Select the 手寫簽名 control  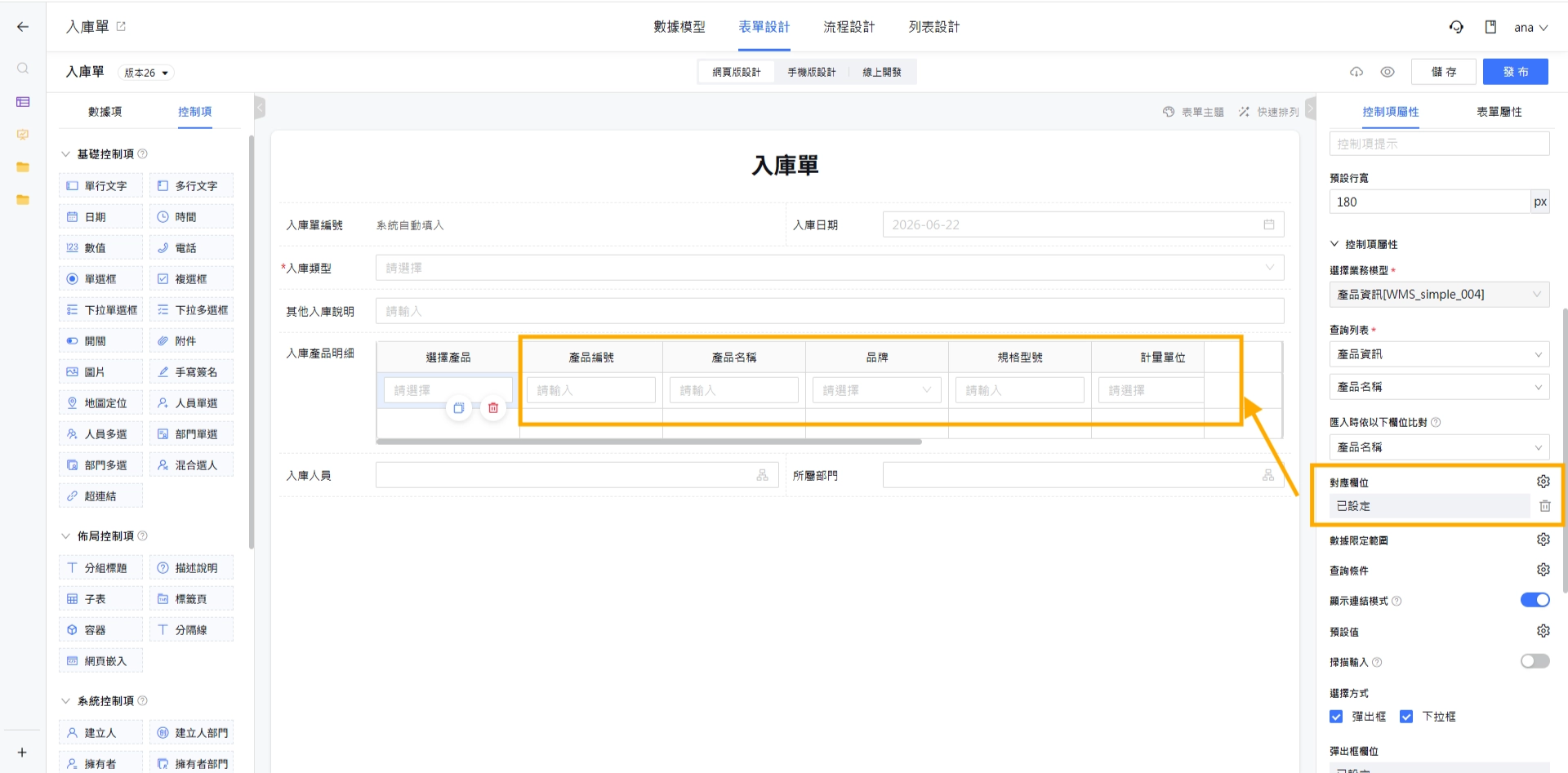coord(191,371)
